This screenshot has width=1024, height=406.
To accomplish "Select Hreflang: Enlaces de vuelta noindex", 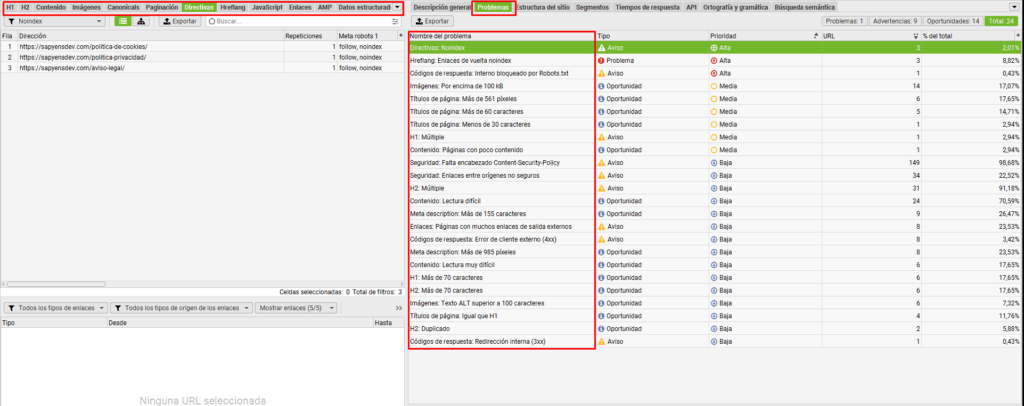I will tap(714, 61).
